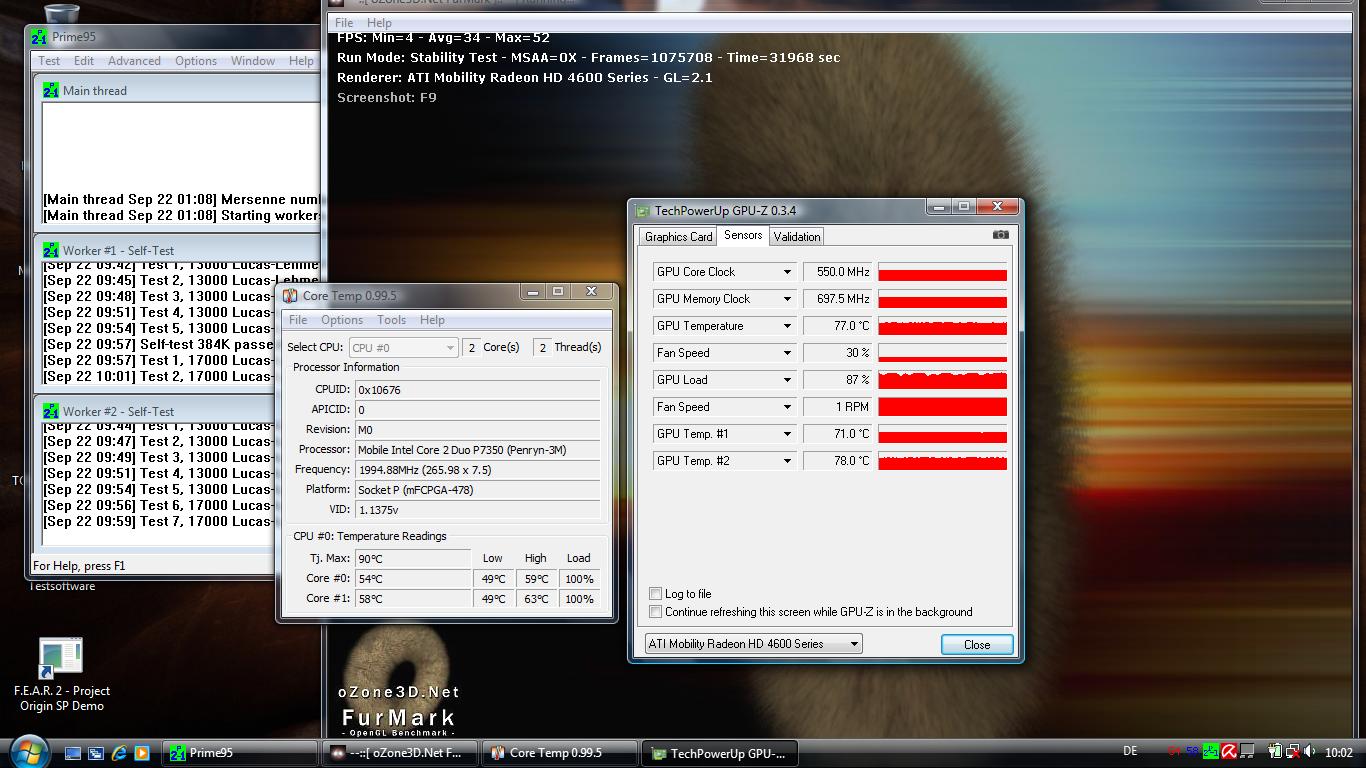Click the Prime95 tray icon
The height and width of the screenshot is (768, 1366).
tap(1210, 752)
